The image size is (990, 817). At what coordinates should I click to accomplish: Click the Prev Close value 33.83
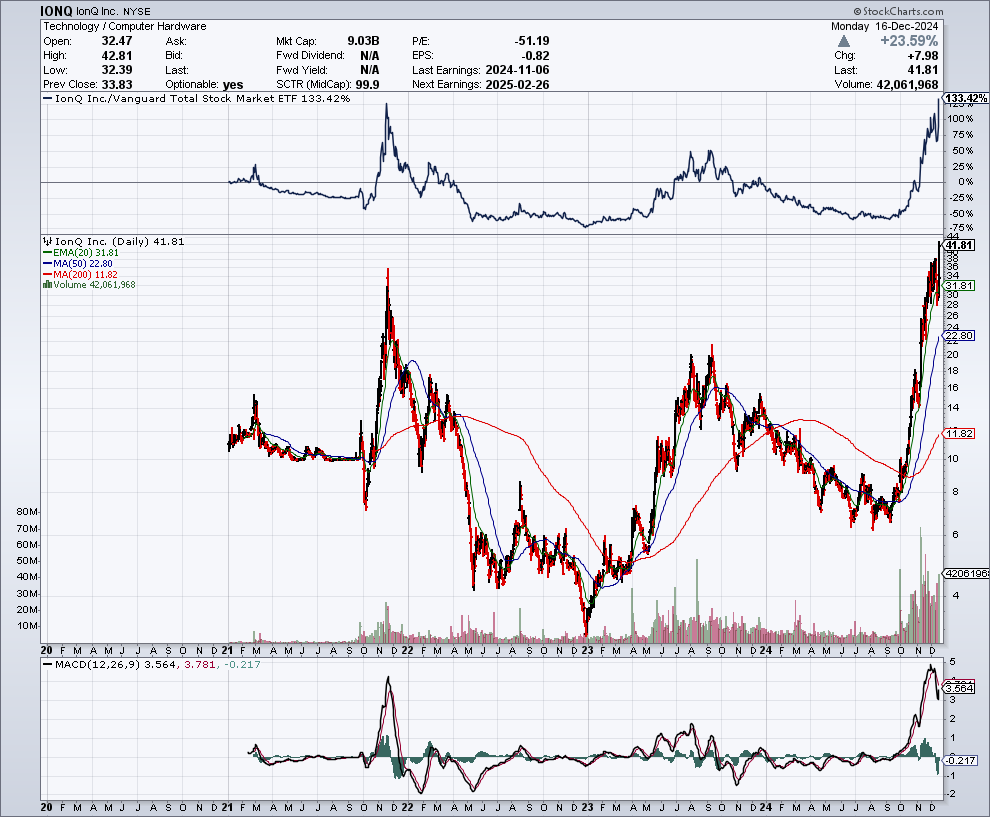[x=117, y=85]
